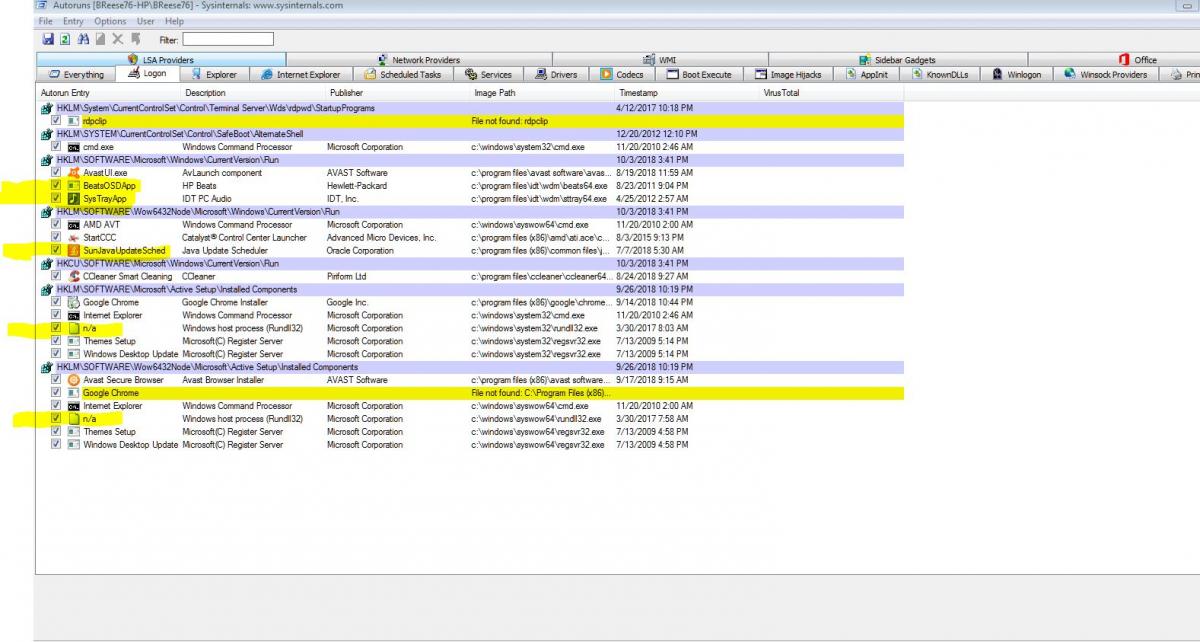1200x642 pixels.
Task: Open the Winsock Providers tab
Action: tap(1106, 75)
